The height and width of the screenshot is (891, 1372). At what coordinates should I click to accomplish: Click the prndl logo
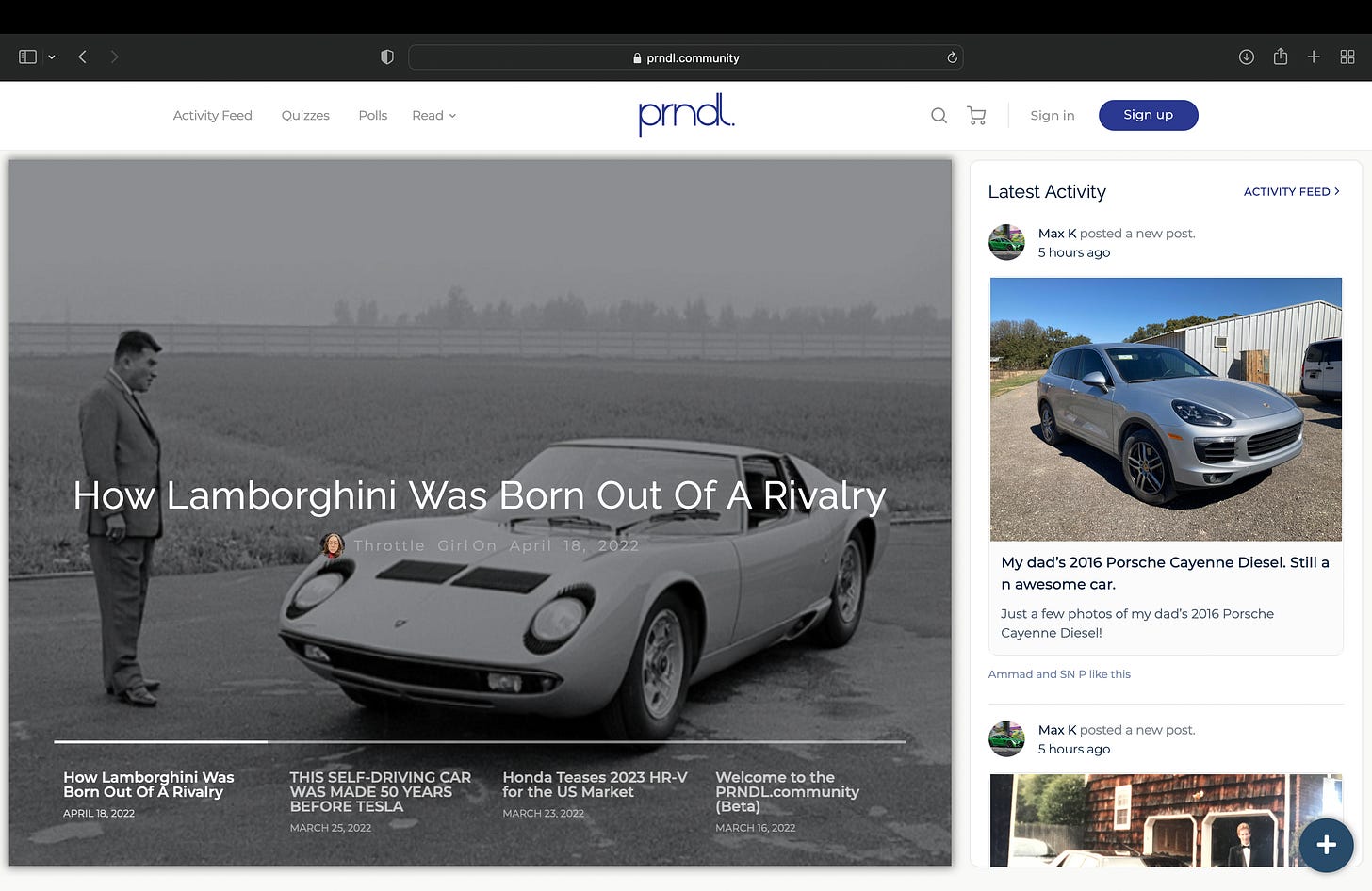pyautogui.click(x=686, y=114)
